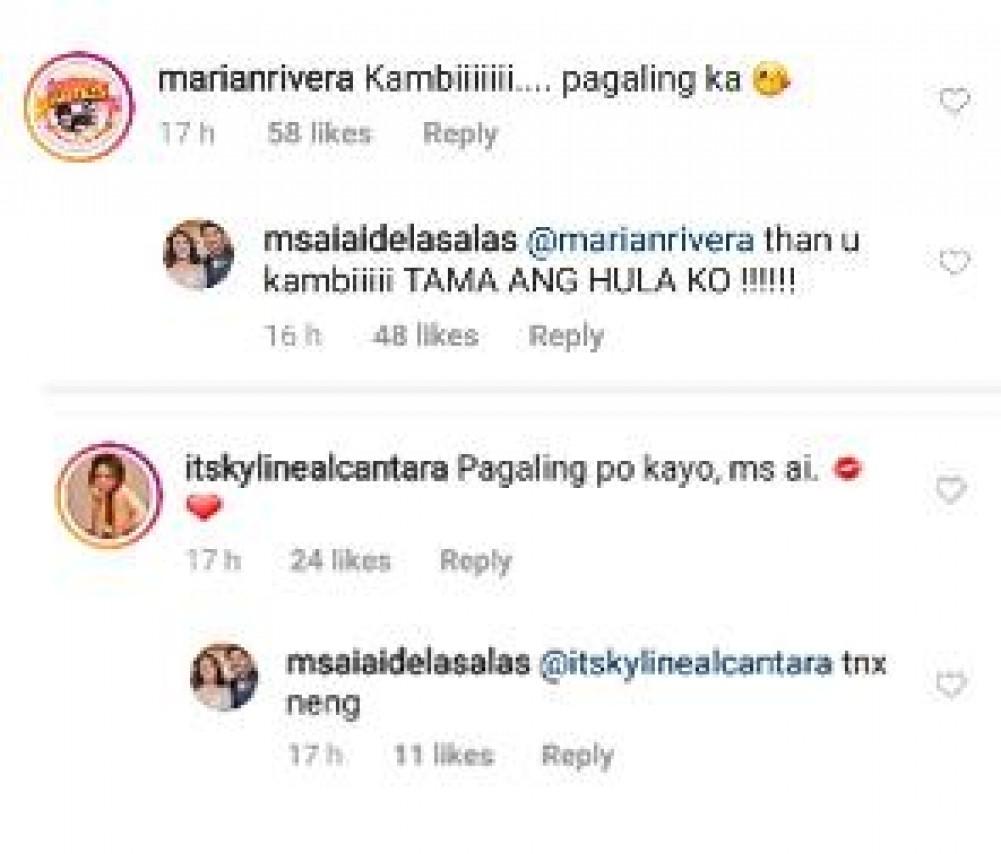
Task: Like marianrivera's comment with the heart icon
Action: point(954,101)
